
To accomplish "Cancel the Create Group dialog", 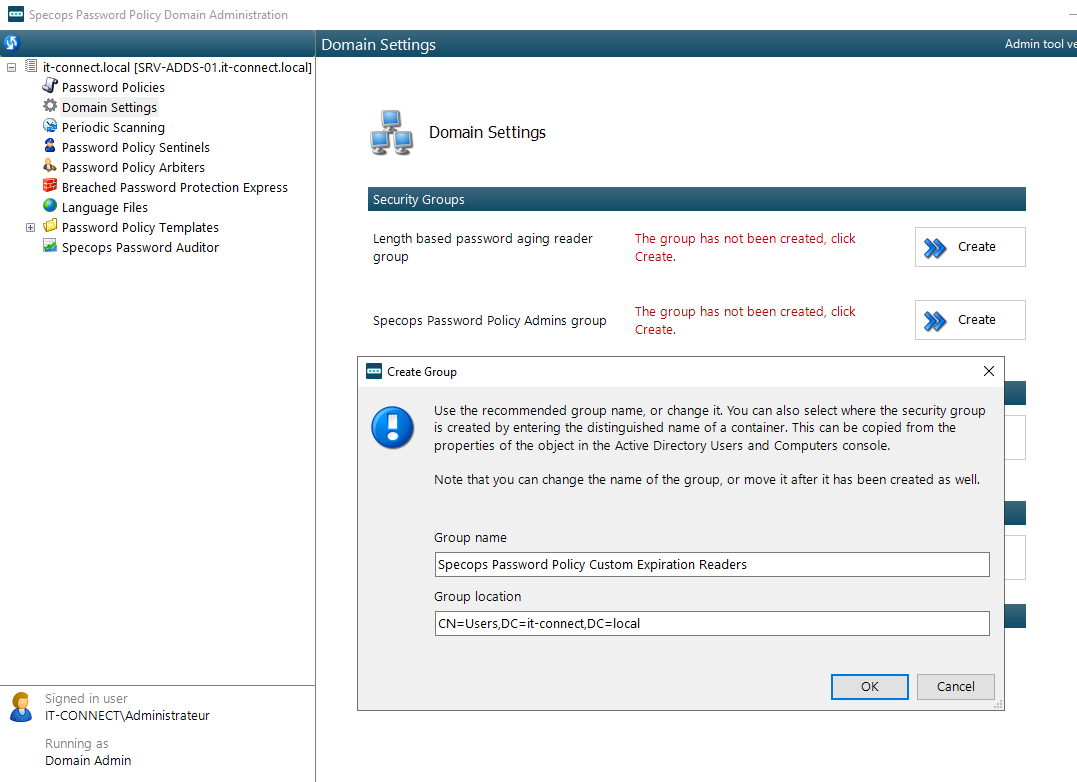I will coord(955,687).
